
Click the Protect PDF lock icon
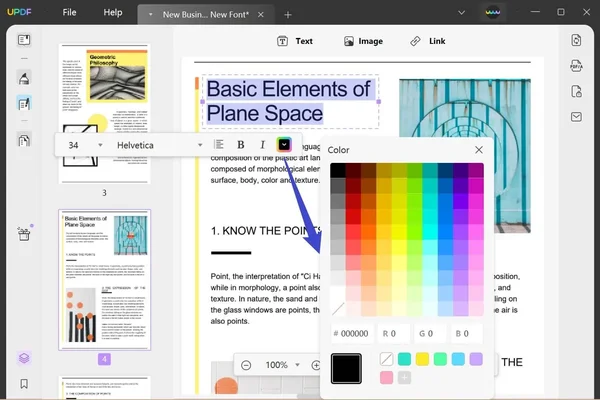point(576,91)
